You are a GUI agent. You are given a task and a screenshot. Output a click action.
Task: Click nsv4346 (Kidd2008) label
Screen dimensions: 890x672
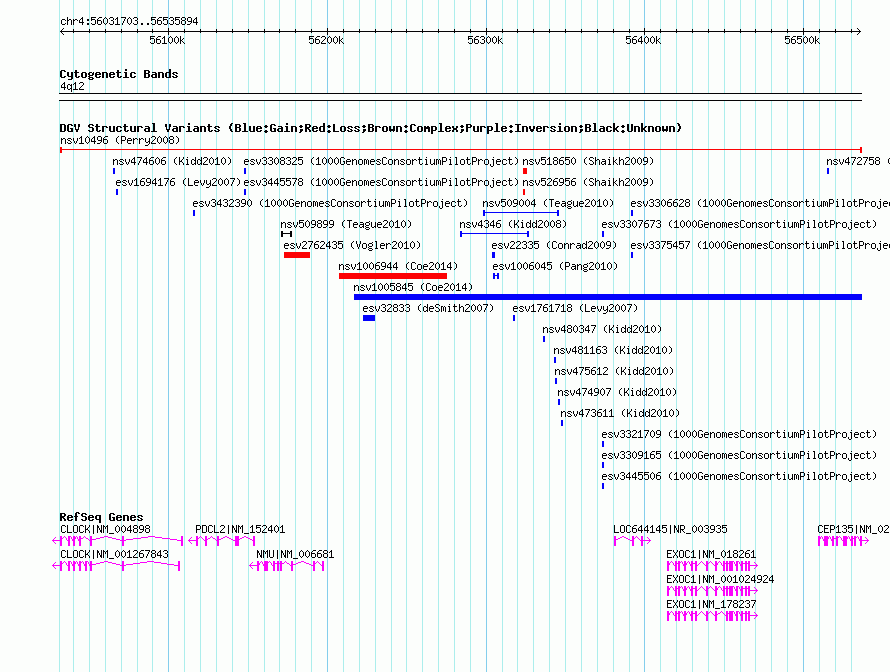pyautogui.click(x=513, y=224)
